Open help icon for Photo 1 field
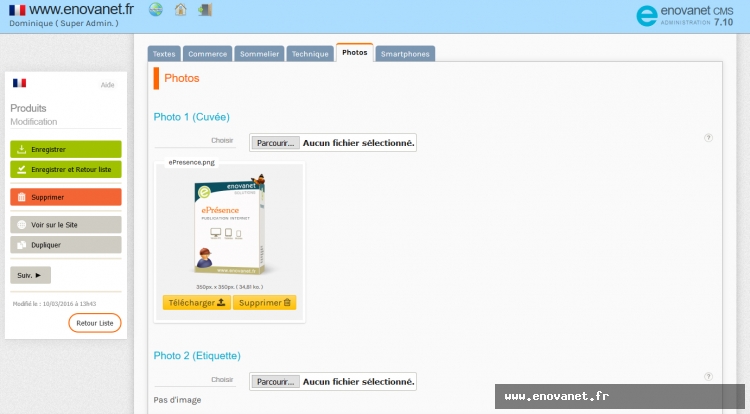 pyautogui.click(x=708, y=138)
